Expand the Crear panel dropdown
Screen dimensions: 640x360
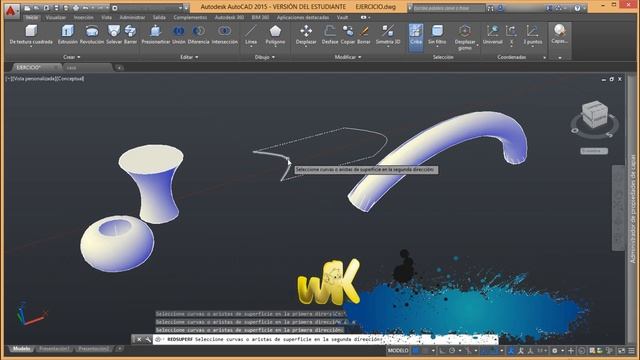pyautogui.click(x=71, y=57)
